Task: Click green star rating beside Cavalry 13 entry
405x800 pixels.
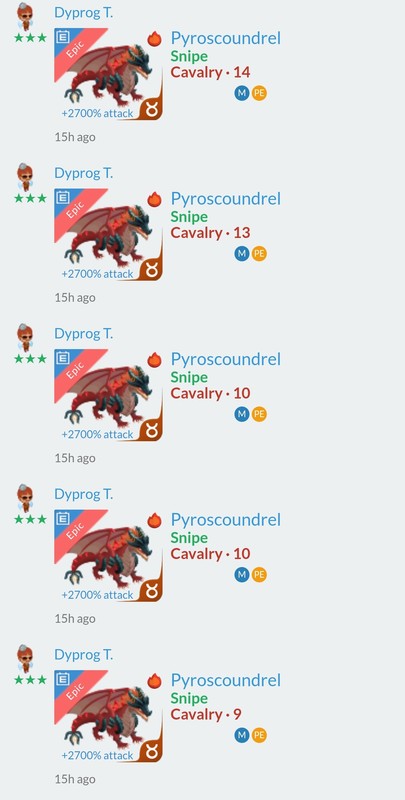Action: (x=31, y=198)
